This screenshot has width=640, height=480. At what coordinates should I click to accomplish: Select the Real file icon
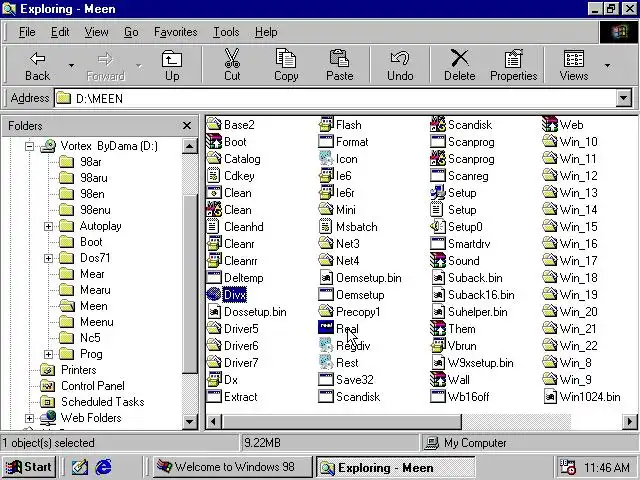[x=326, y=328]
